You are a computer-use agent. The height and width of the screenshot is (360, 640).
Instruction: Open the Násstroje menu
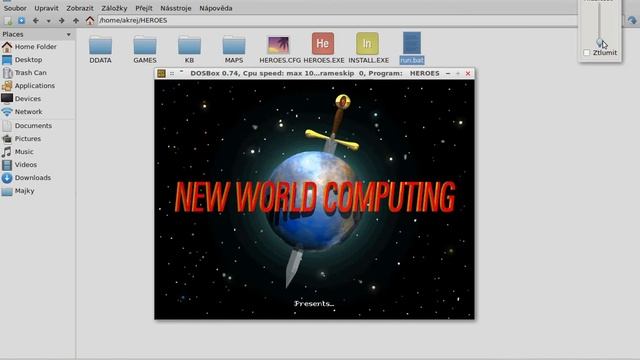click(176, 8)
